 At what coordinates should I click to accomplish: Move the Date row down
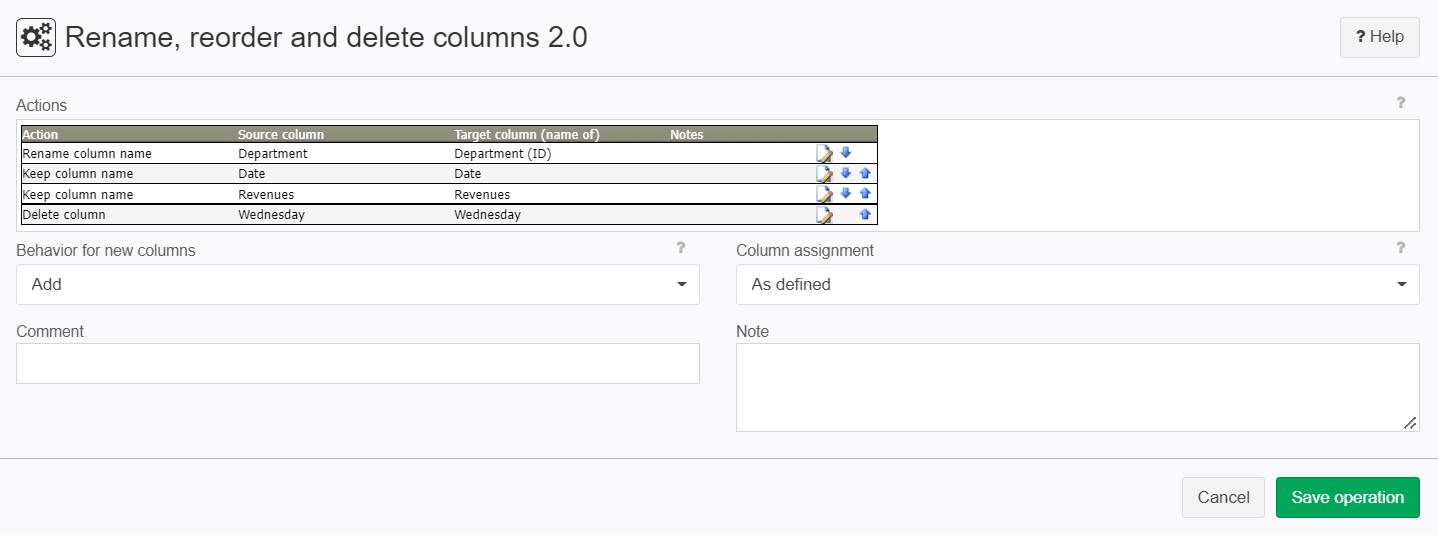[845, 173]
